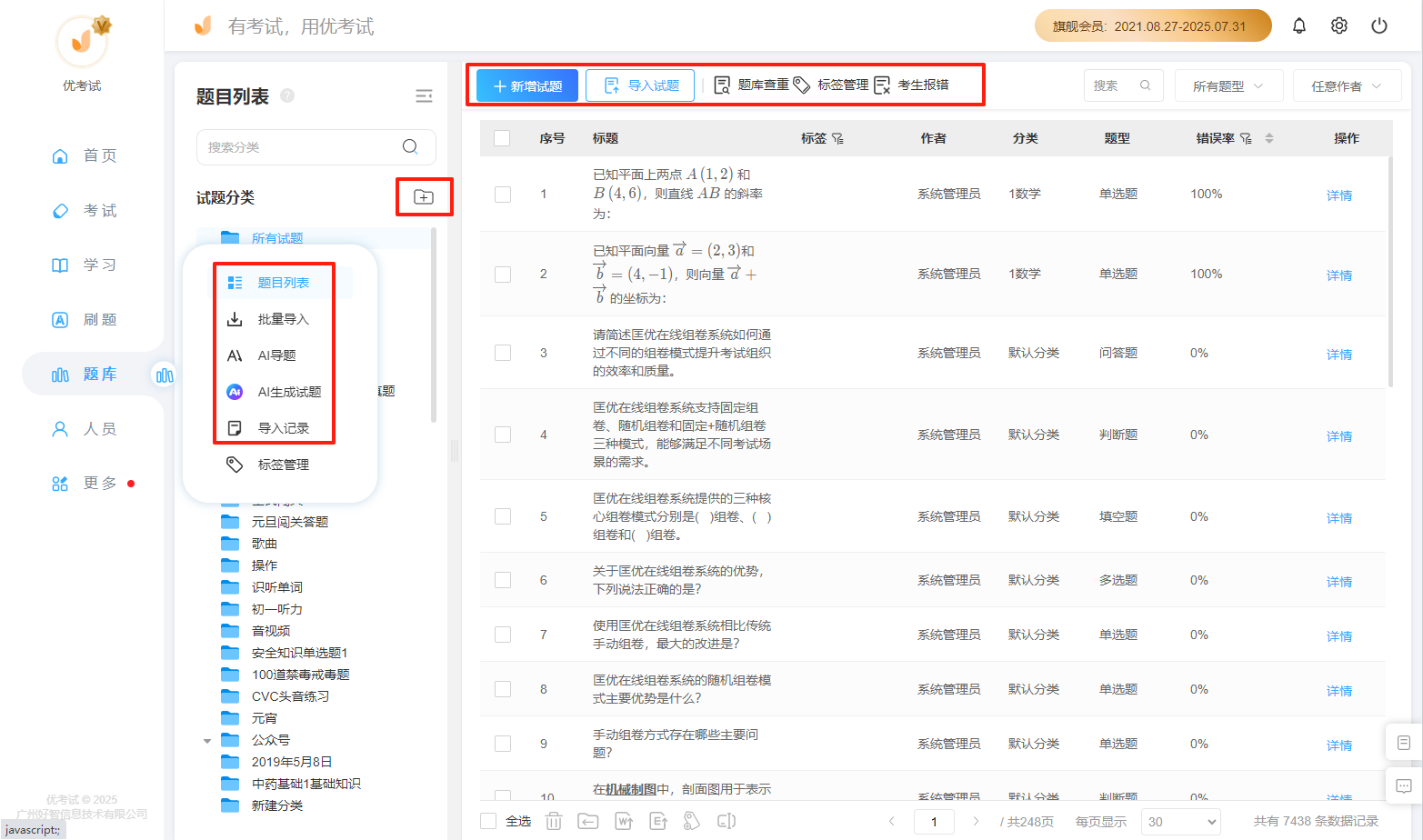Click the rename icon in the bottom bar
The width and height of the screenshot is (1423, 840).
pyautogui.click(x=727, y=821)
